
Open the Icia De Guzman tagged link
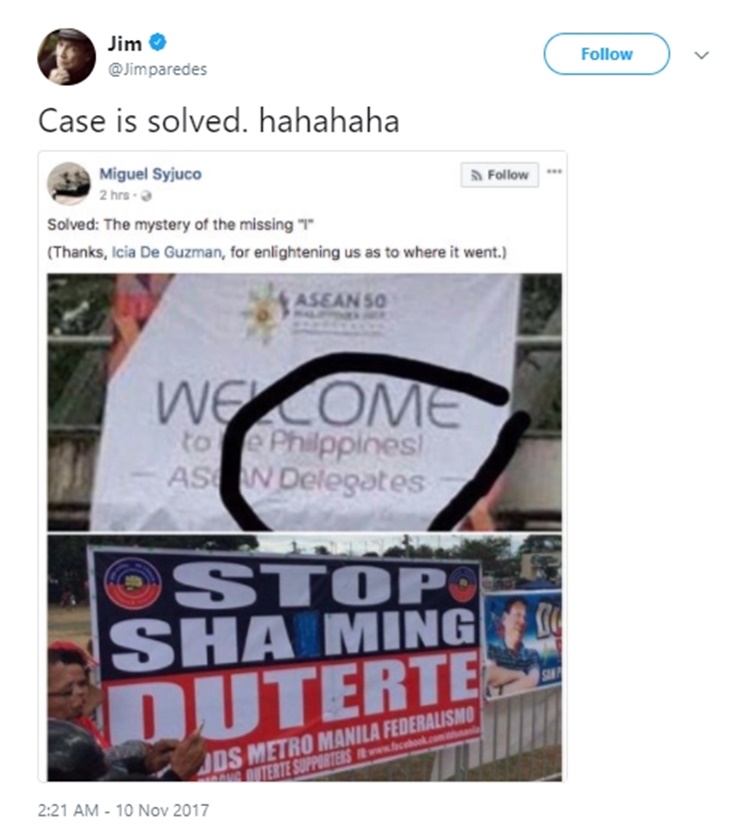coord(166,252)
